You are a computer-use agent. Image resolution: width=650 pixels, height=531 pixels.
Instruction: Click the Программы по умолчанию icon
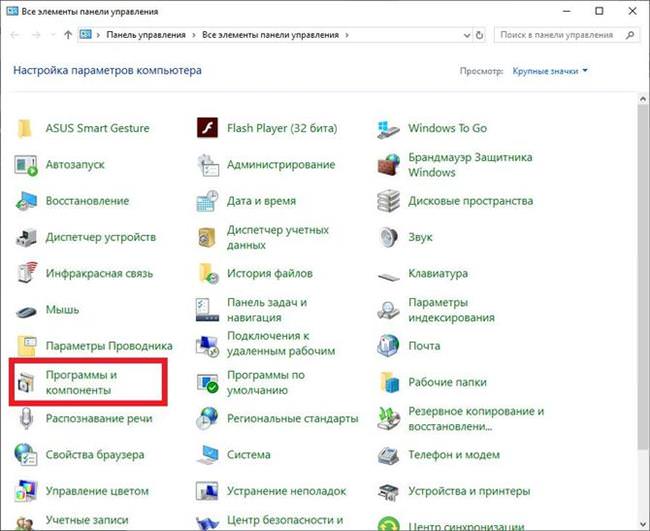point(207,383)
